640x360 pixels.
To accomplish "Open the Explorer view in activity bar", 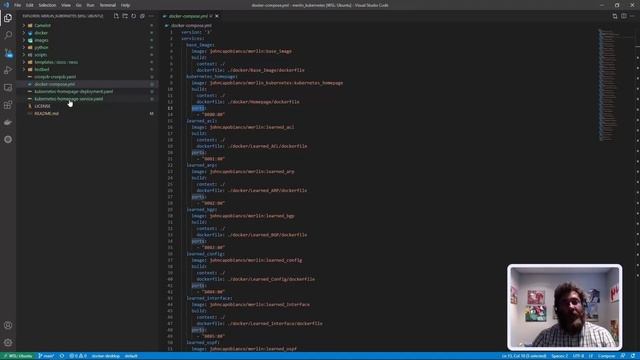I will (x=8, y=18).
